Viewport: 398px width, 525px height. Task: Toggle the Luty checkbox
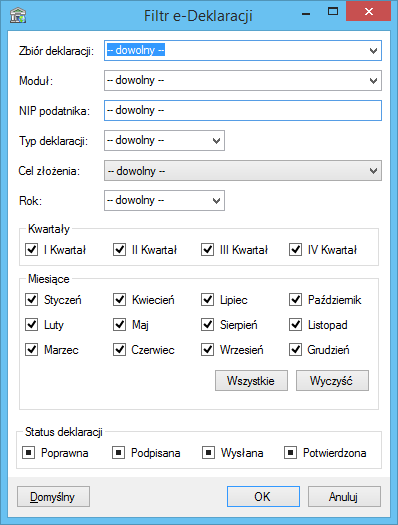click(31, 324)
